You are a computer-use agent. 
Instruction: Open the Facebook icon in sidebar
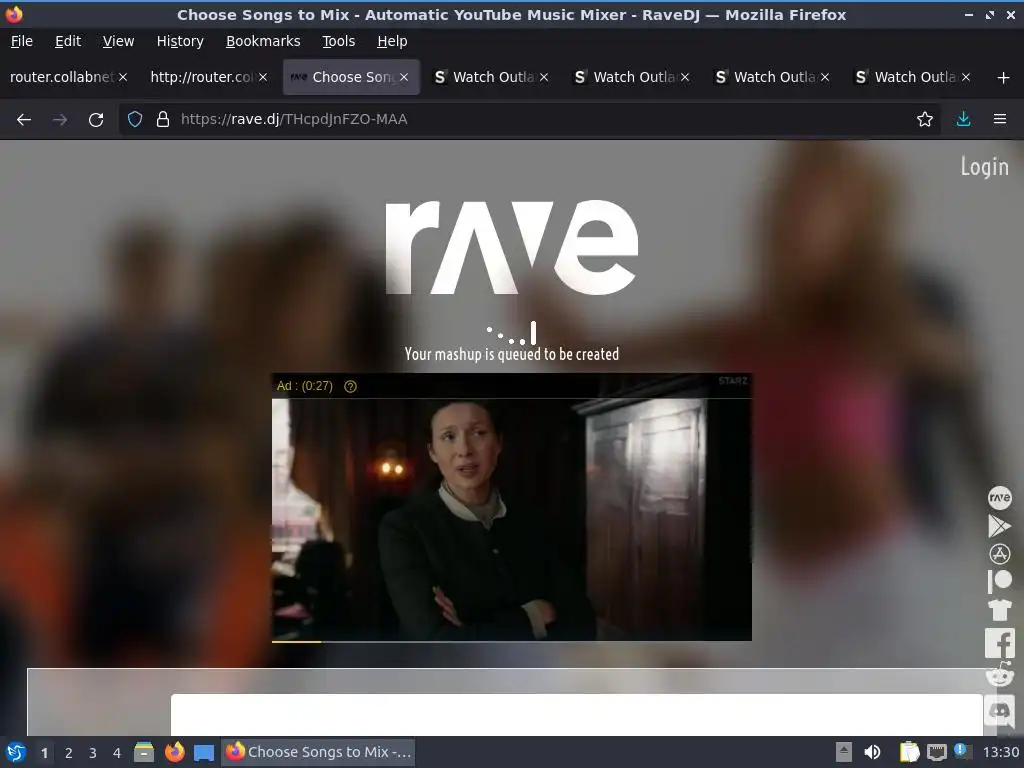999,643
